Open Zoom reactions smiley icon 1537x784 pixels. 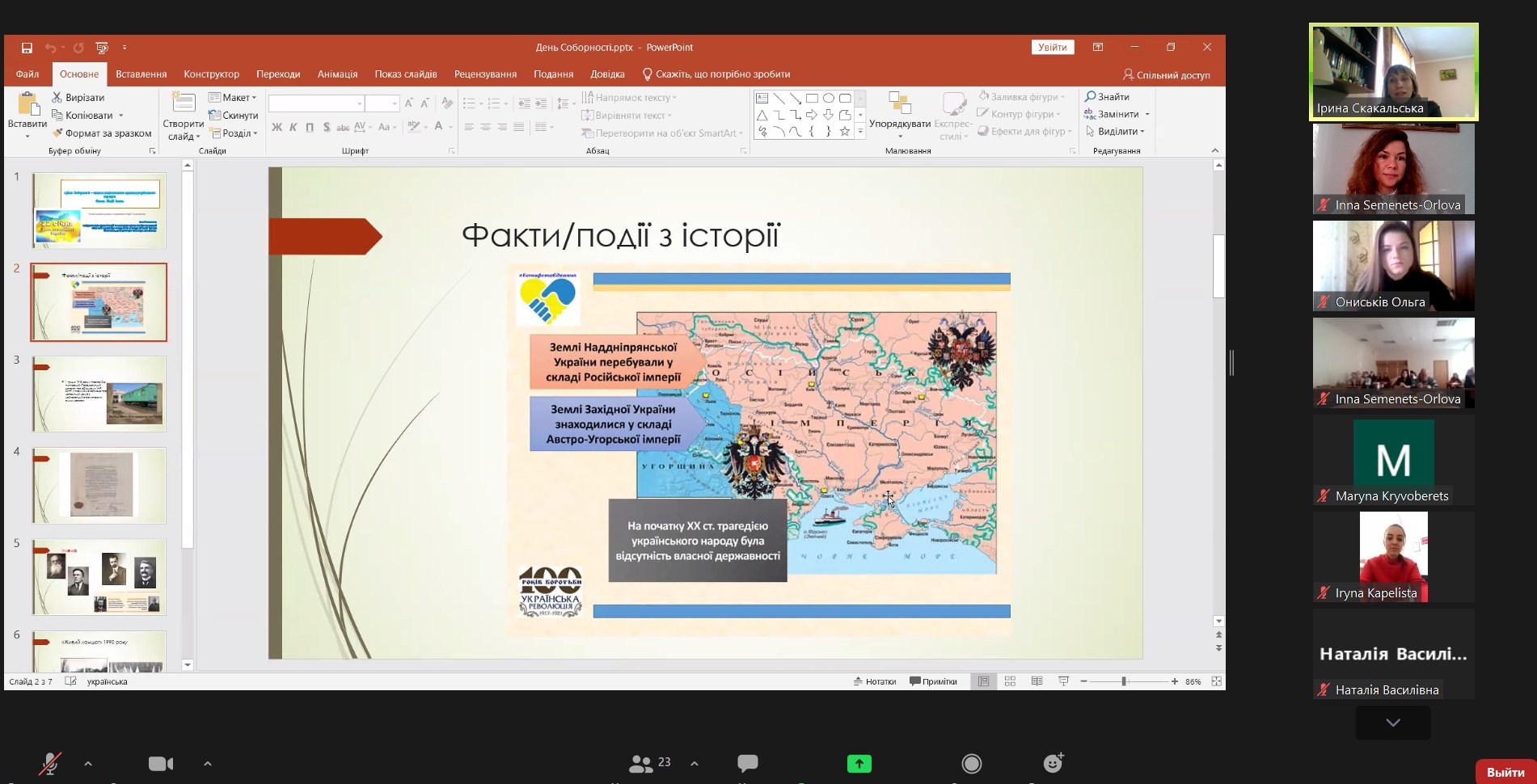coord(1053,763)
